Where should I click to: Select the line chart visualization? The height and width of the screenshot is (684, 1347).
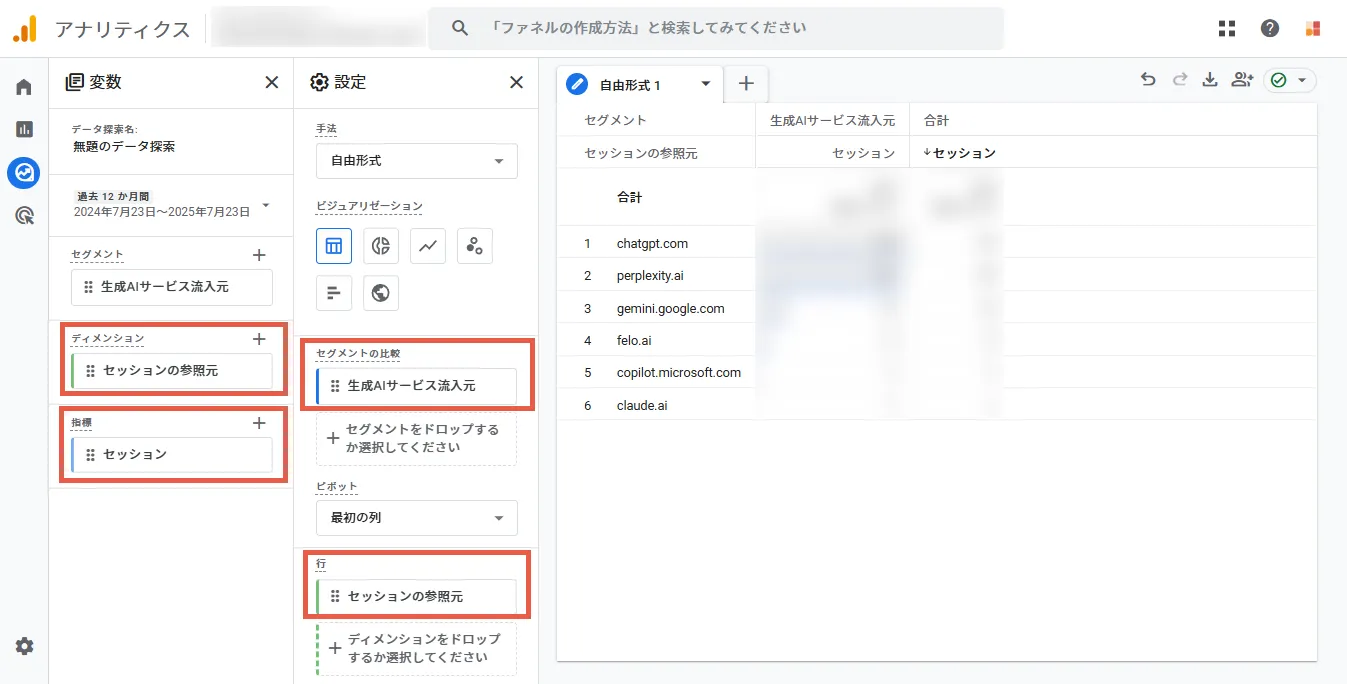(428, 245)
